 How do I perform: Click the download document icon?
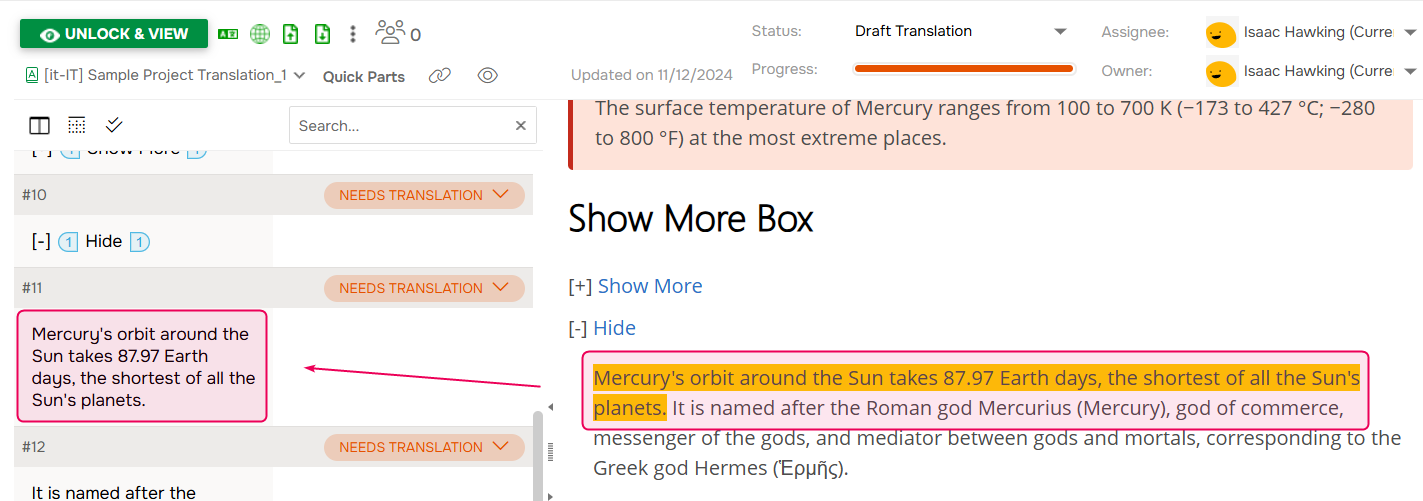[322, 34]
